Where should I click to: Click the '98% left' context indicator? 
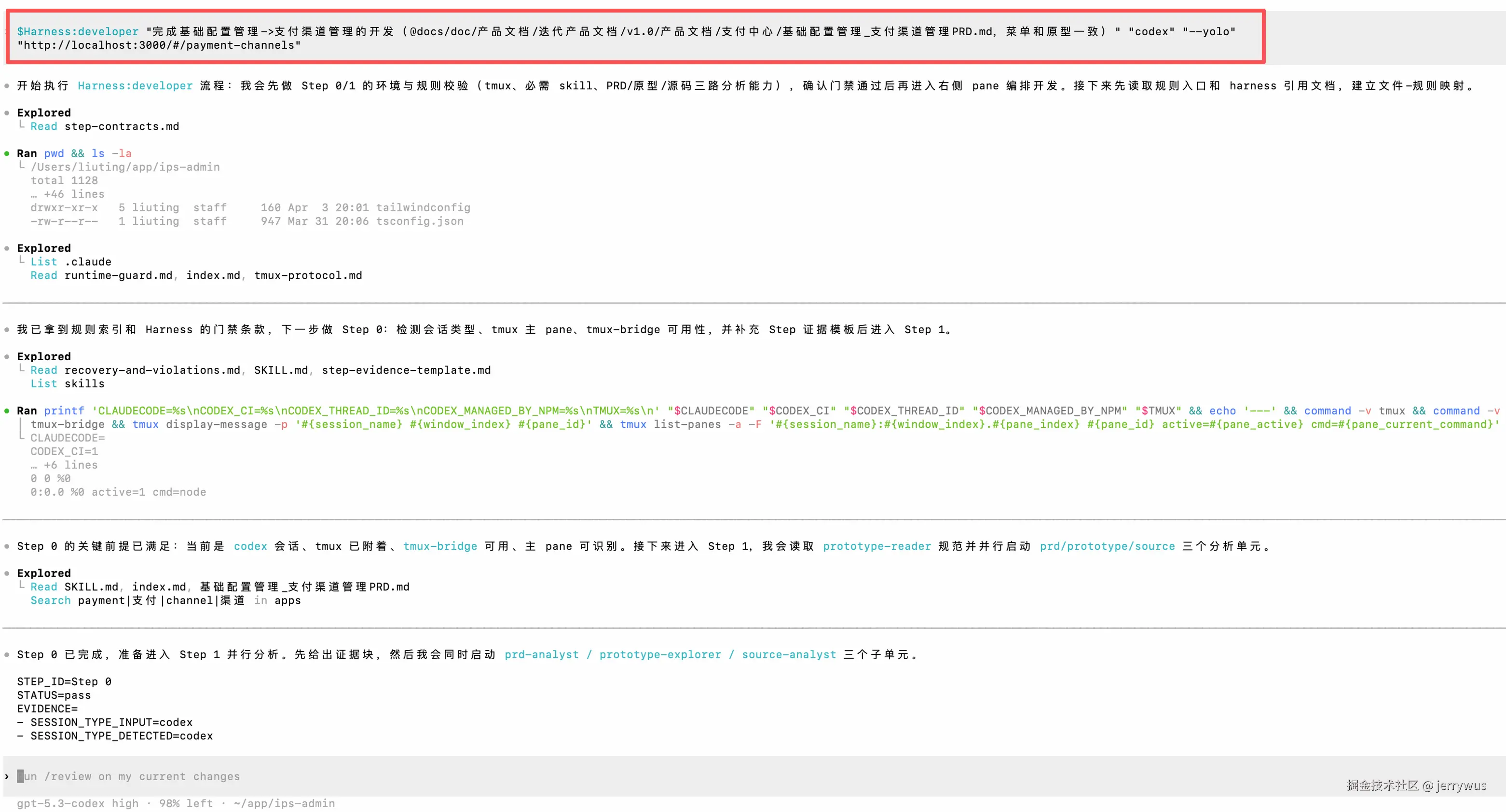(186, 803)
